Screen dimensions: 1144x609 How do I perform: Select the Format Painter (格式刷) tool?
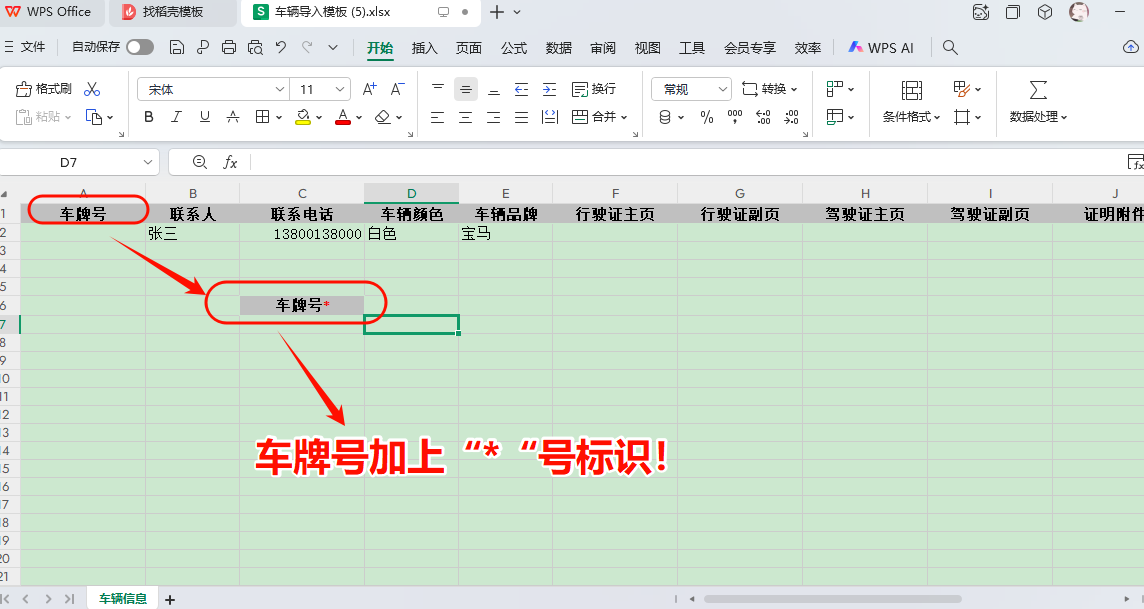point(45,89)
